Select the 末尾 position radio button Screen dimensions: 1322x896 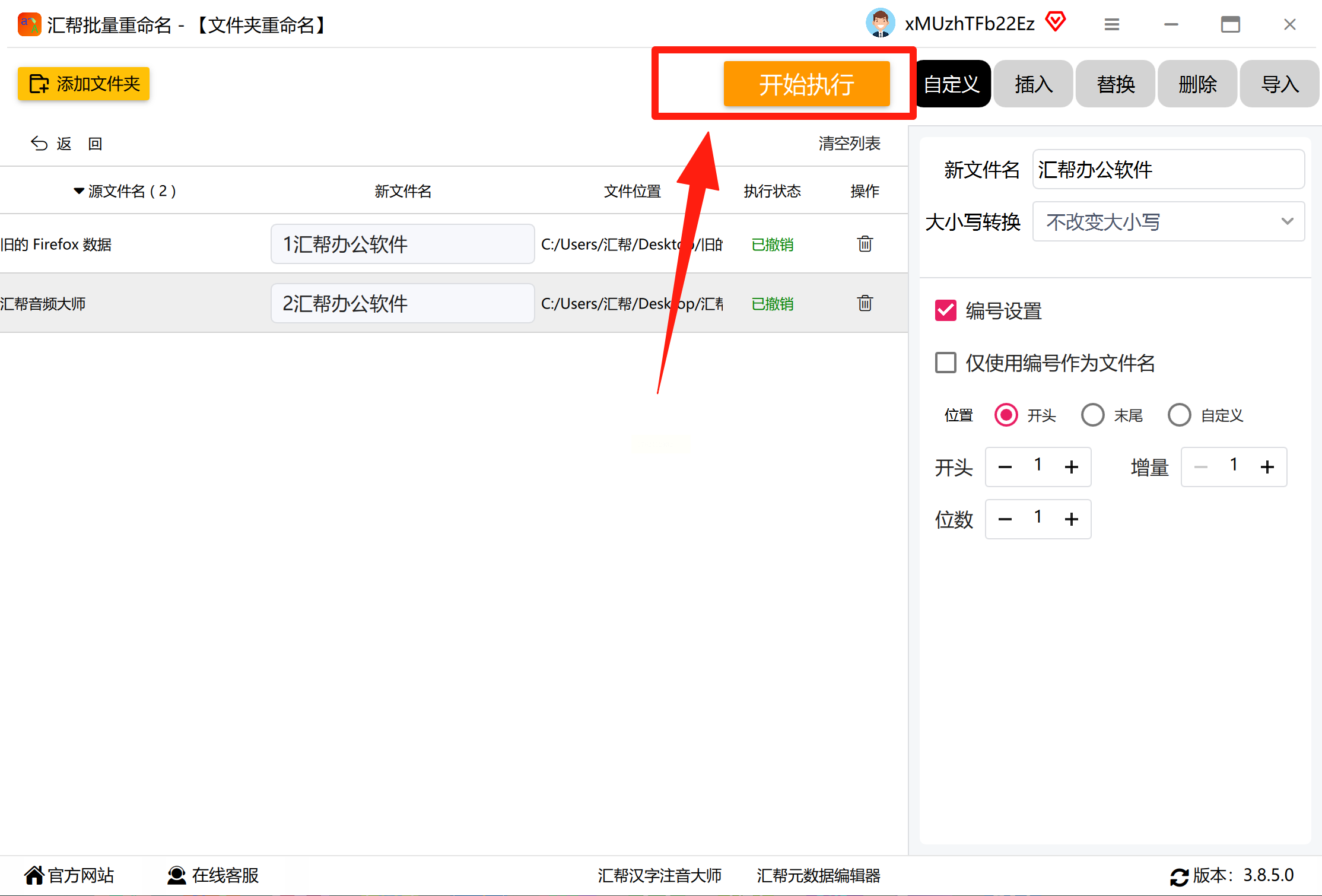[x=1092, y=415]
